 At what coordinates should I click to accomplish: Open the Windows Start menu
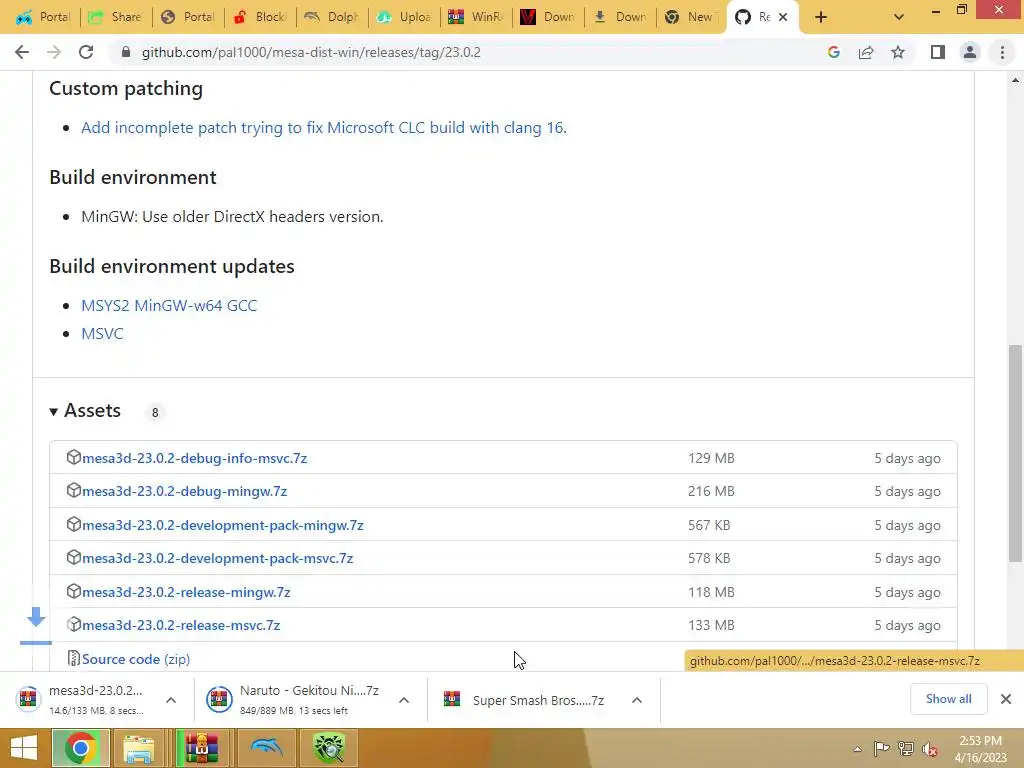pyautogui.click(x=24, y=748)
